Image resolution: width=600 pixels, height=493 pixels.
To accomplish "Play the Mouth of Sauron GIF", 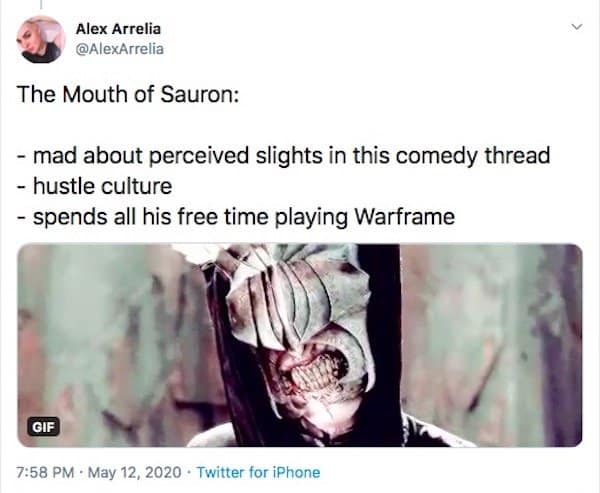I will pos(300,345).
